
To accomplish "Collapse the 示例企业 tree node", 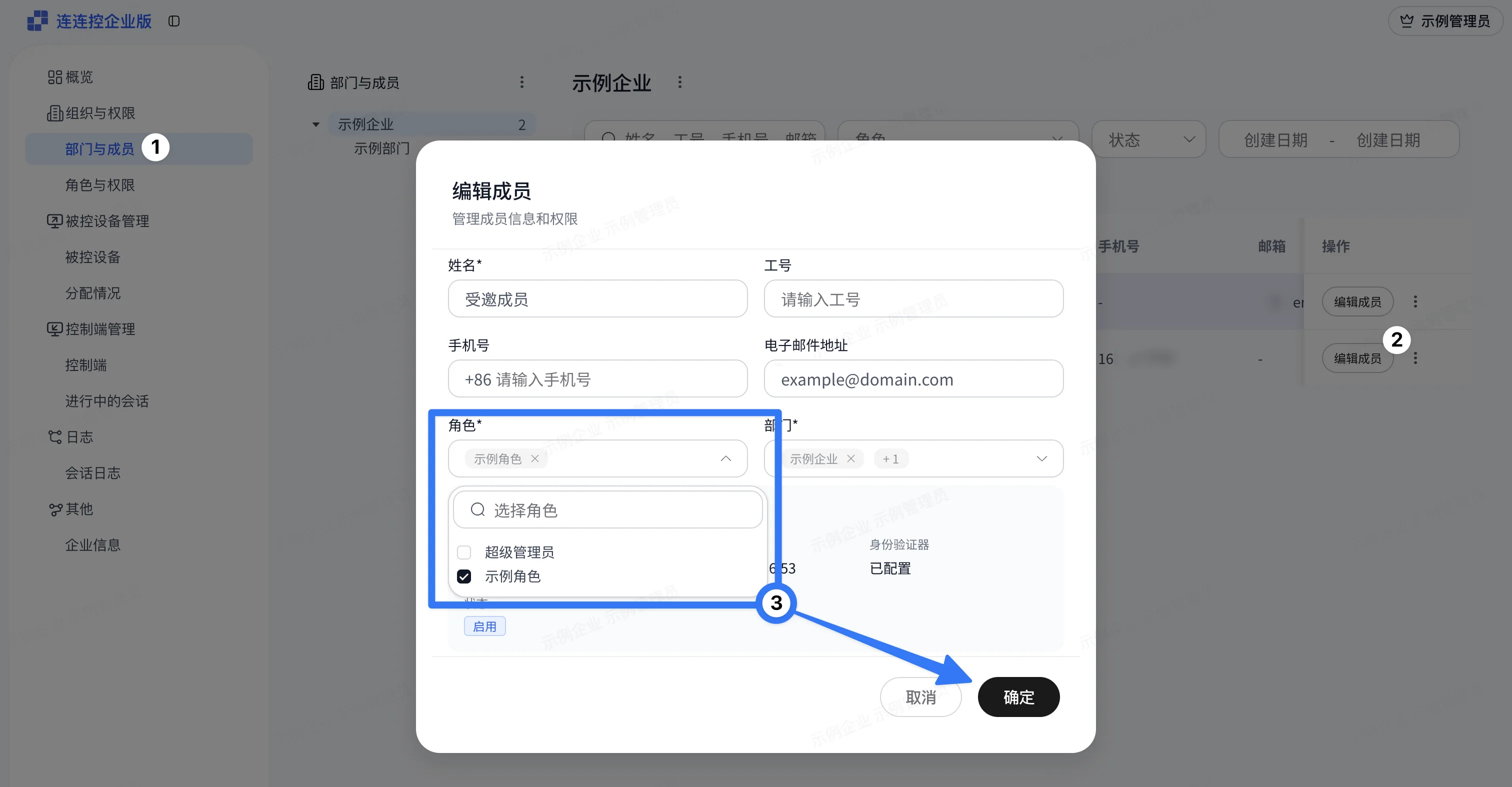I will click(316, 124).
